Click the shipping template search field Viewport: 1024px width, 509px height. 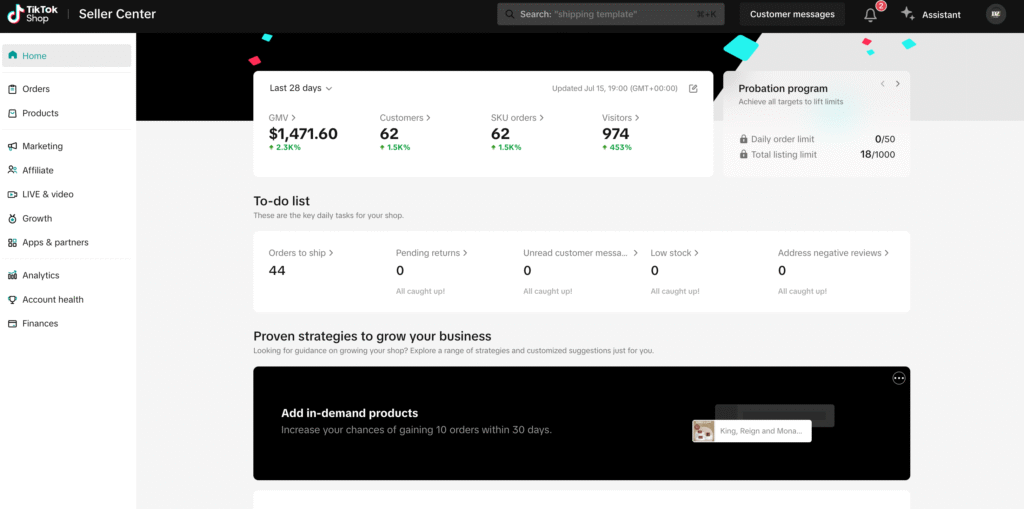click(610, 14)
